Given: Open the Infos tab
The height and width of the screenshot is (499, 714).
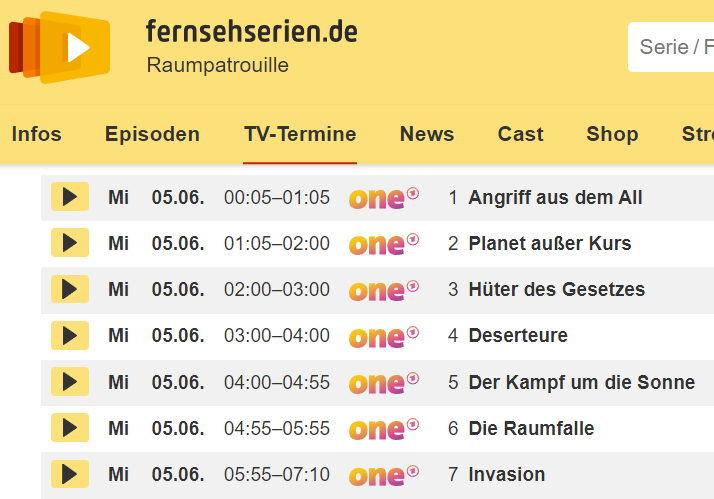Looking at the screenshot, I should pyautogui.click(x=36, y=134).
